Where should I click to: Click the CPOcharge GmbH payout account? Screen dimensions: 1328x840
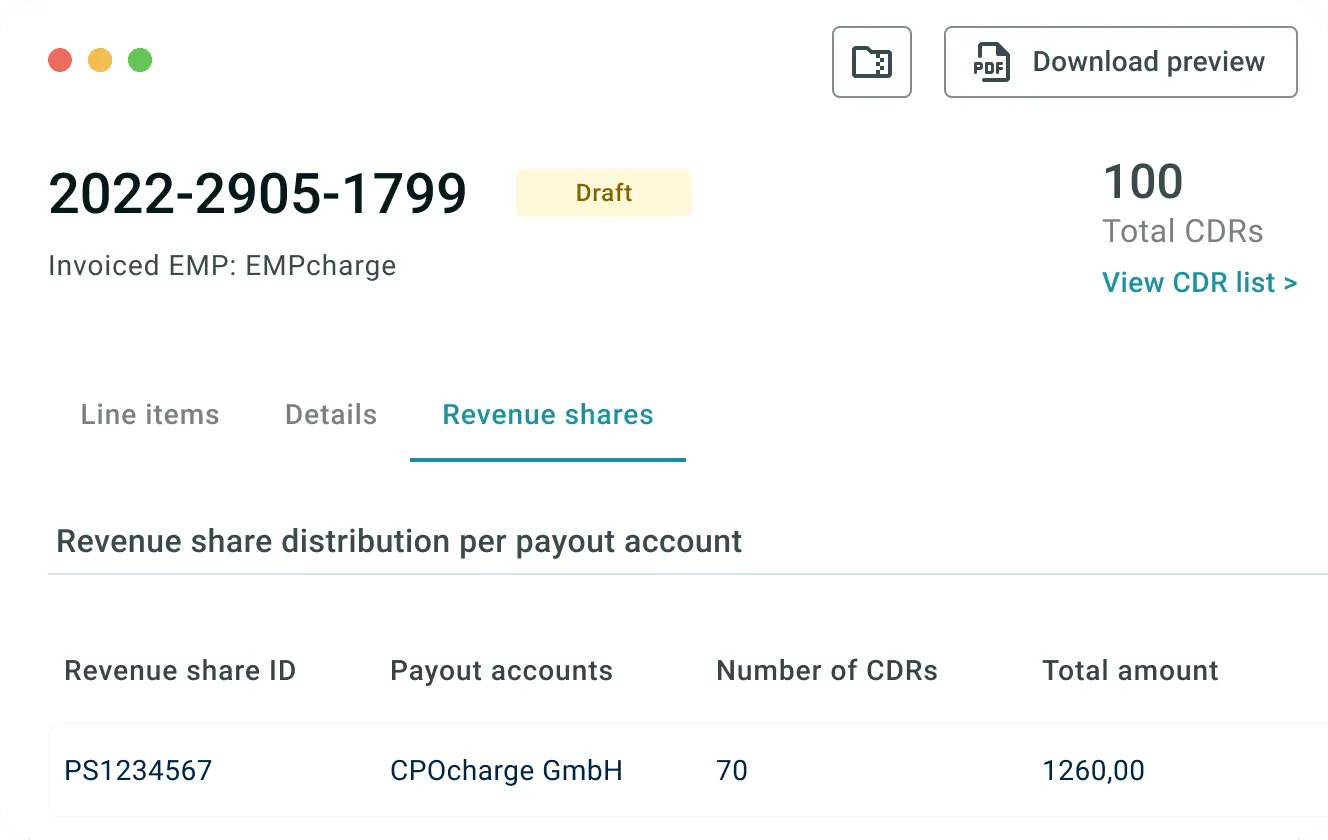[x=506, y=771]
